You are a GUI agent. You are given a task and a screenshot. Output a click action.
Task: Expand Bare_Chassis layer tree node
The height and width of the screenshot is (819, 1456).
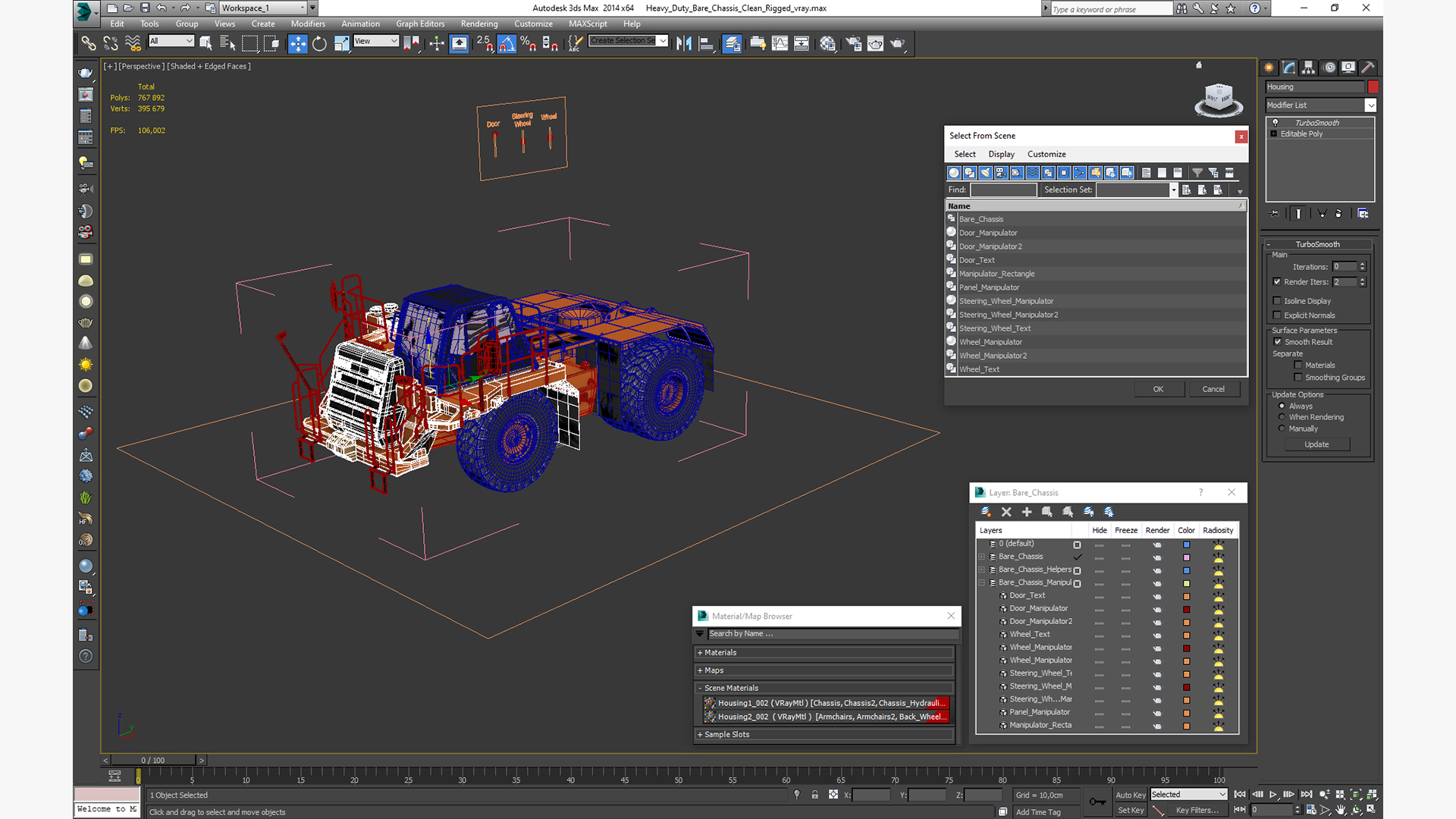tap(982, 557)
